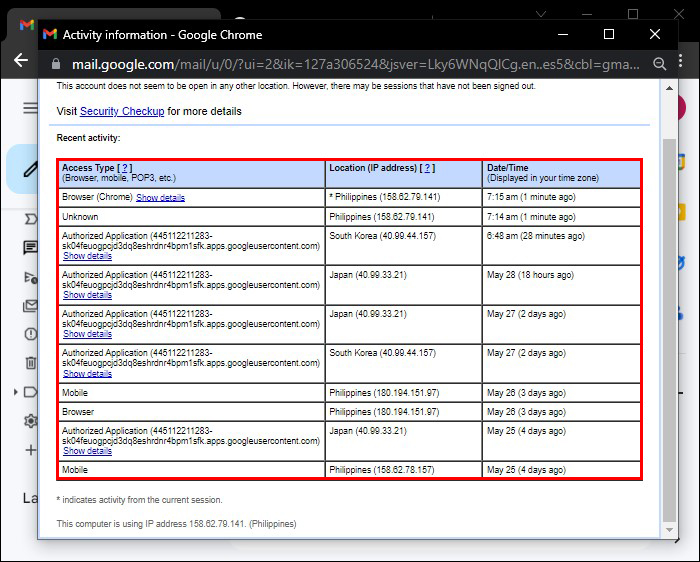Show details for South Korea 6:48 am entry
Viewport: 700px width, 562px height.
click(87, 256)
